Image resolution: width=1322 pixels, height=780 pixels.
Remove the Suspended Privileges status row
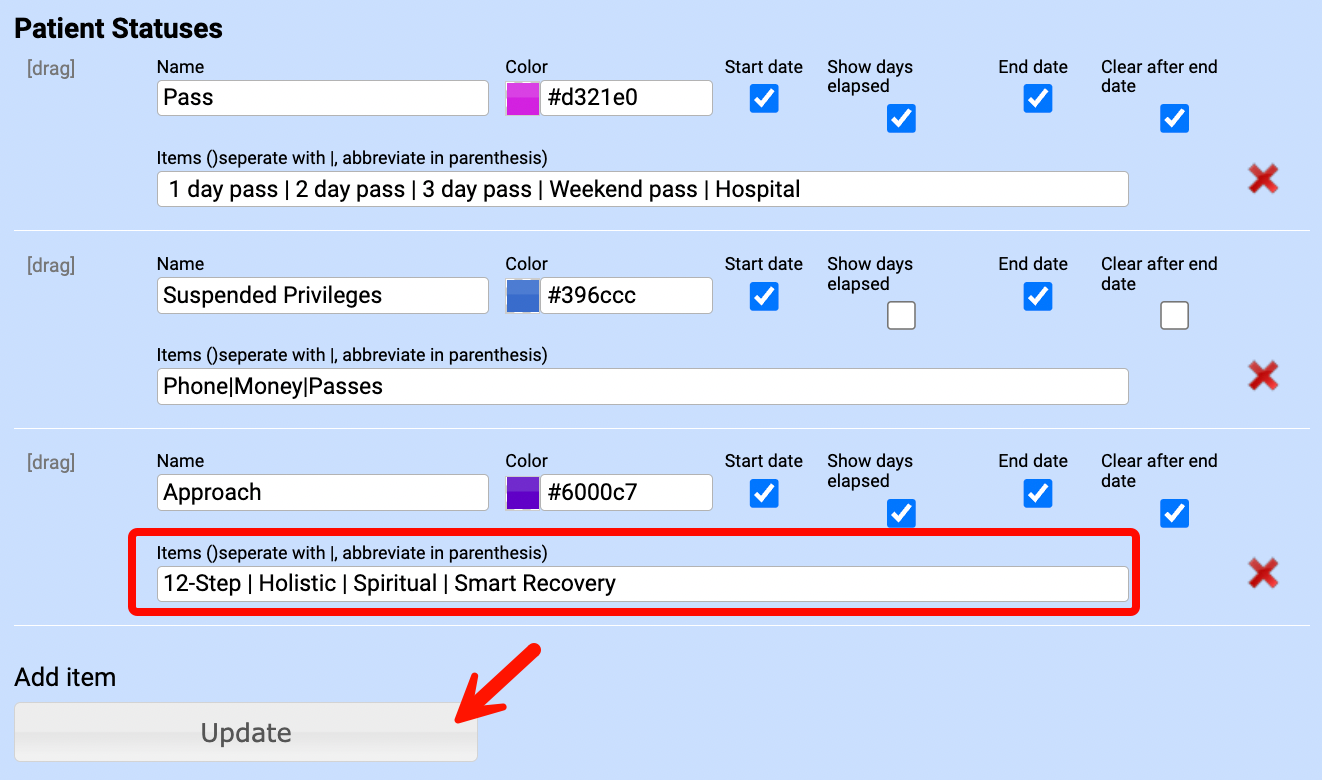click(1263, 376)
